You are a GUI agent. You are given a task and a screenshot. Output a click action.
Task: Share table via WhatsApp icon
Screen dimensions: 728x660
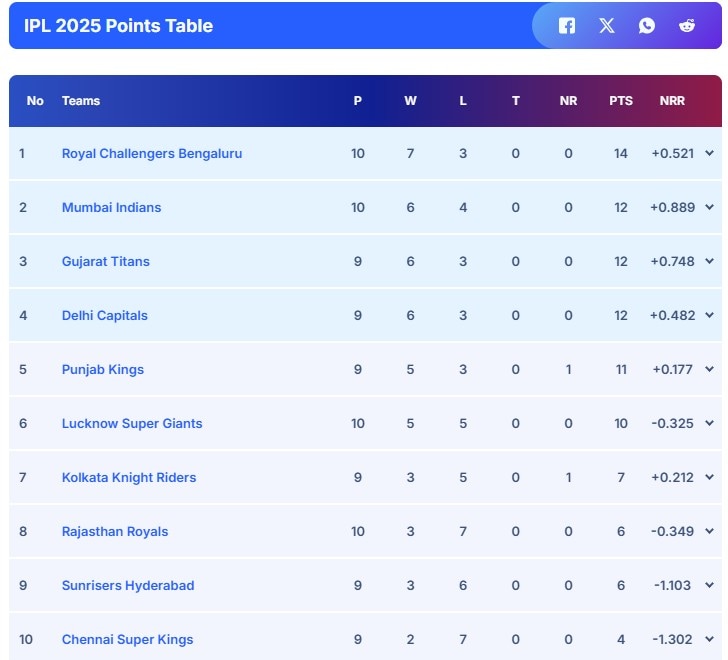click(x=647, y=26)
